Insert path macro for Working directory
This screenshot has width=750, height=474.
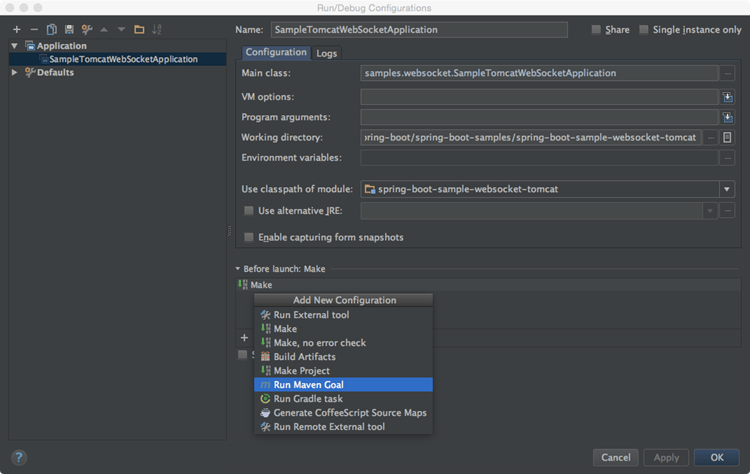(x=727, y=138)
